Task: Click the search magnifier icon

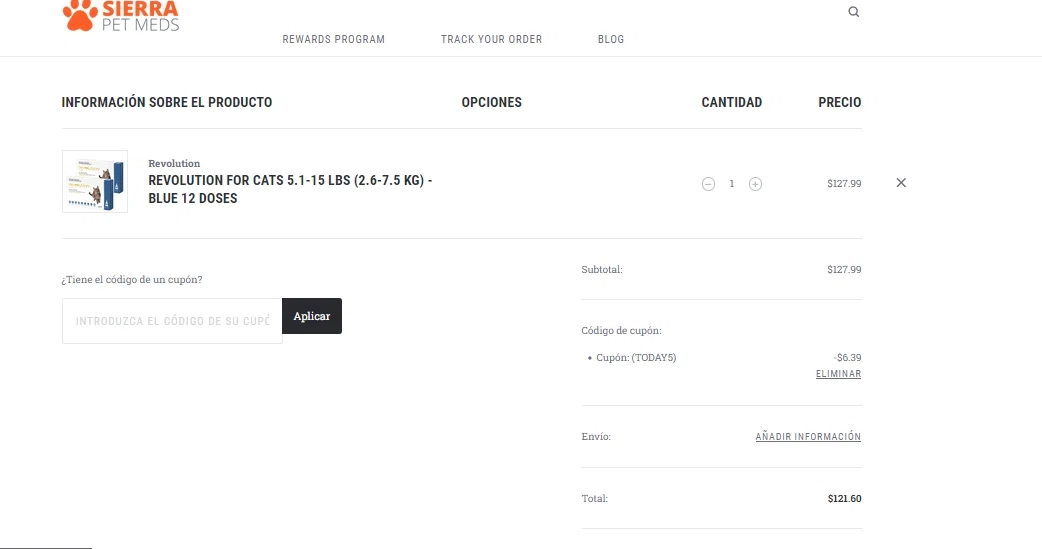Action: click(x=853, y=12)
